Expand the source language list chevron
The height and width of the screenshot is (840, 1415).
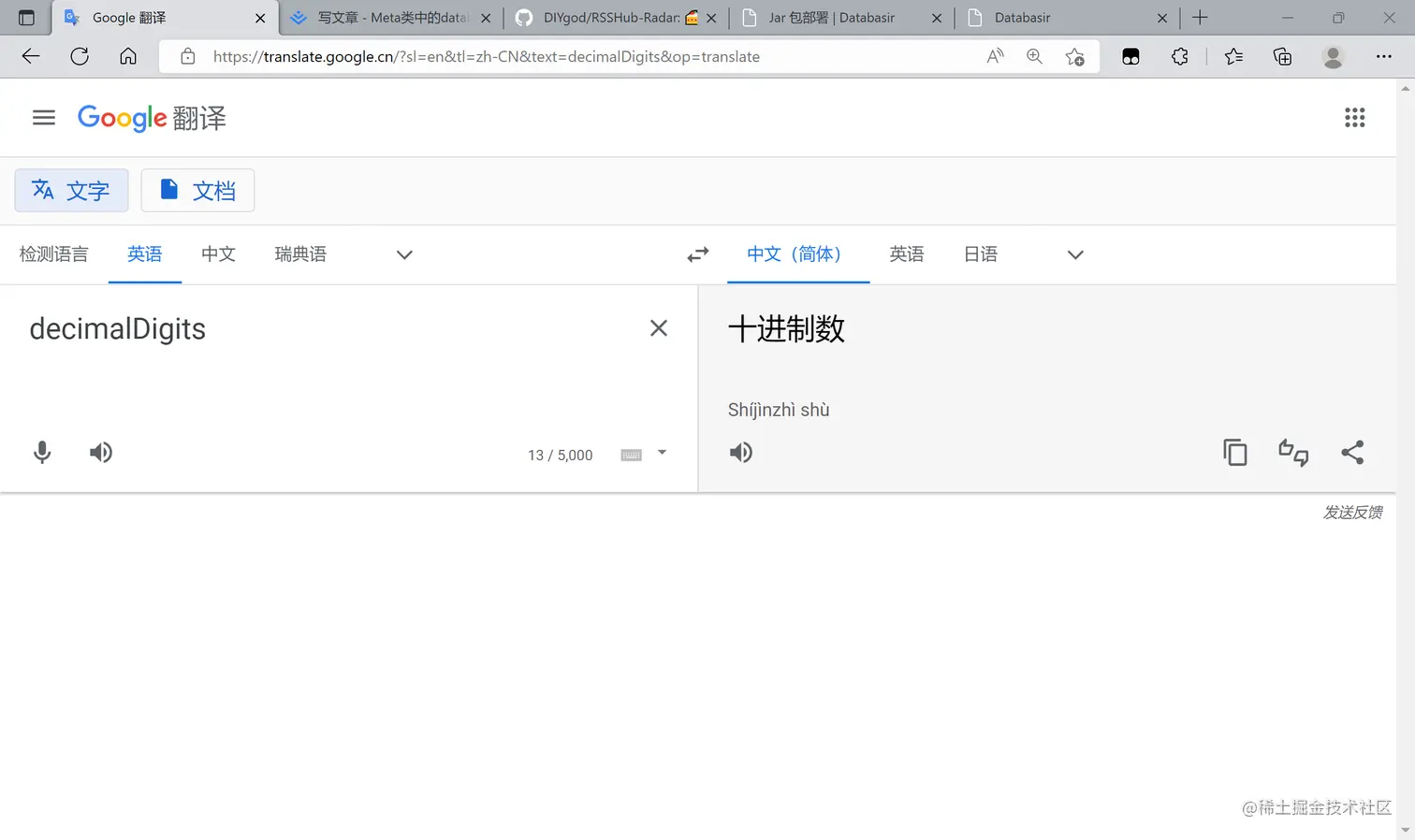[x=404, y=254]
